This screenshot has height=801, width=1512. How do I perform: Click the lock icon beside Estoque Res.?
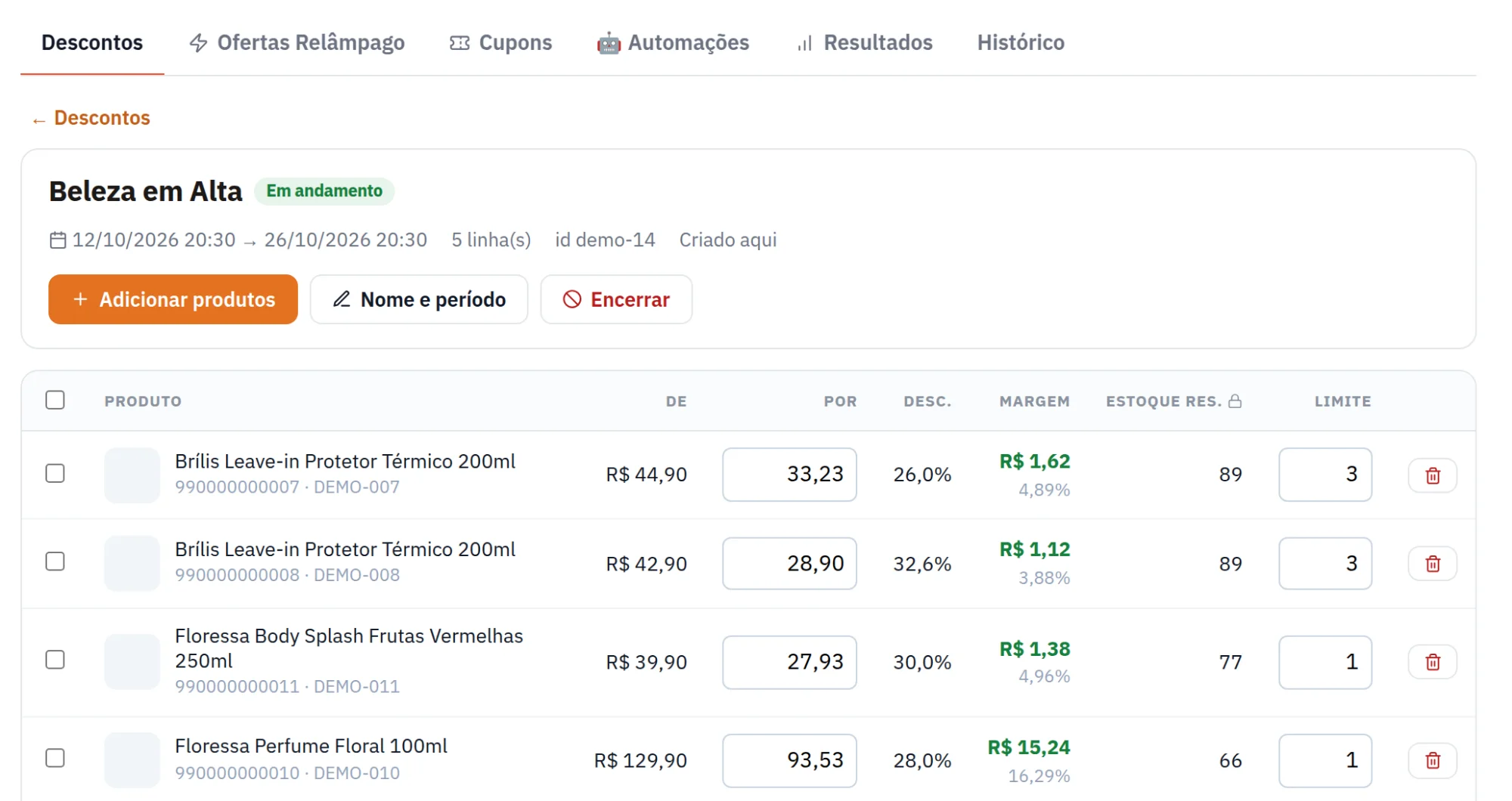(x=1235, y=401)
